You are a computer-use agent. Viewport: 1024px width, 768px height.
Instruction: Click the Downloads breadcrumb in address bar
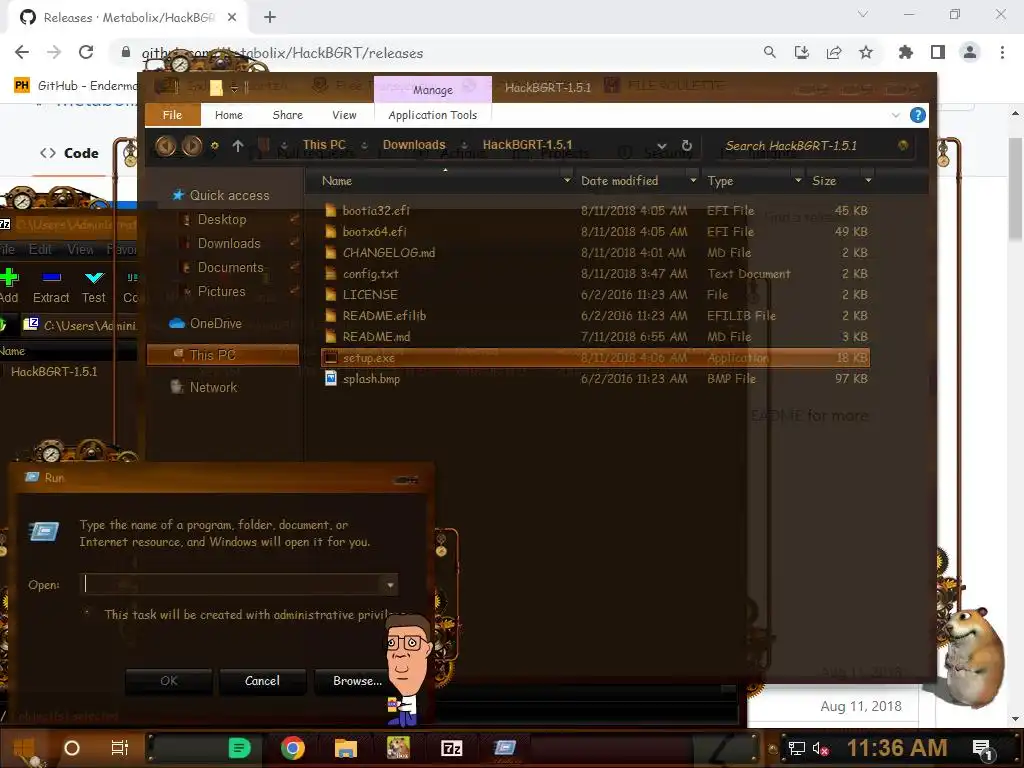tap(414, 145)
